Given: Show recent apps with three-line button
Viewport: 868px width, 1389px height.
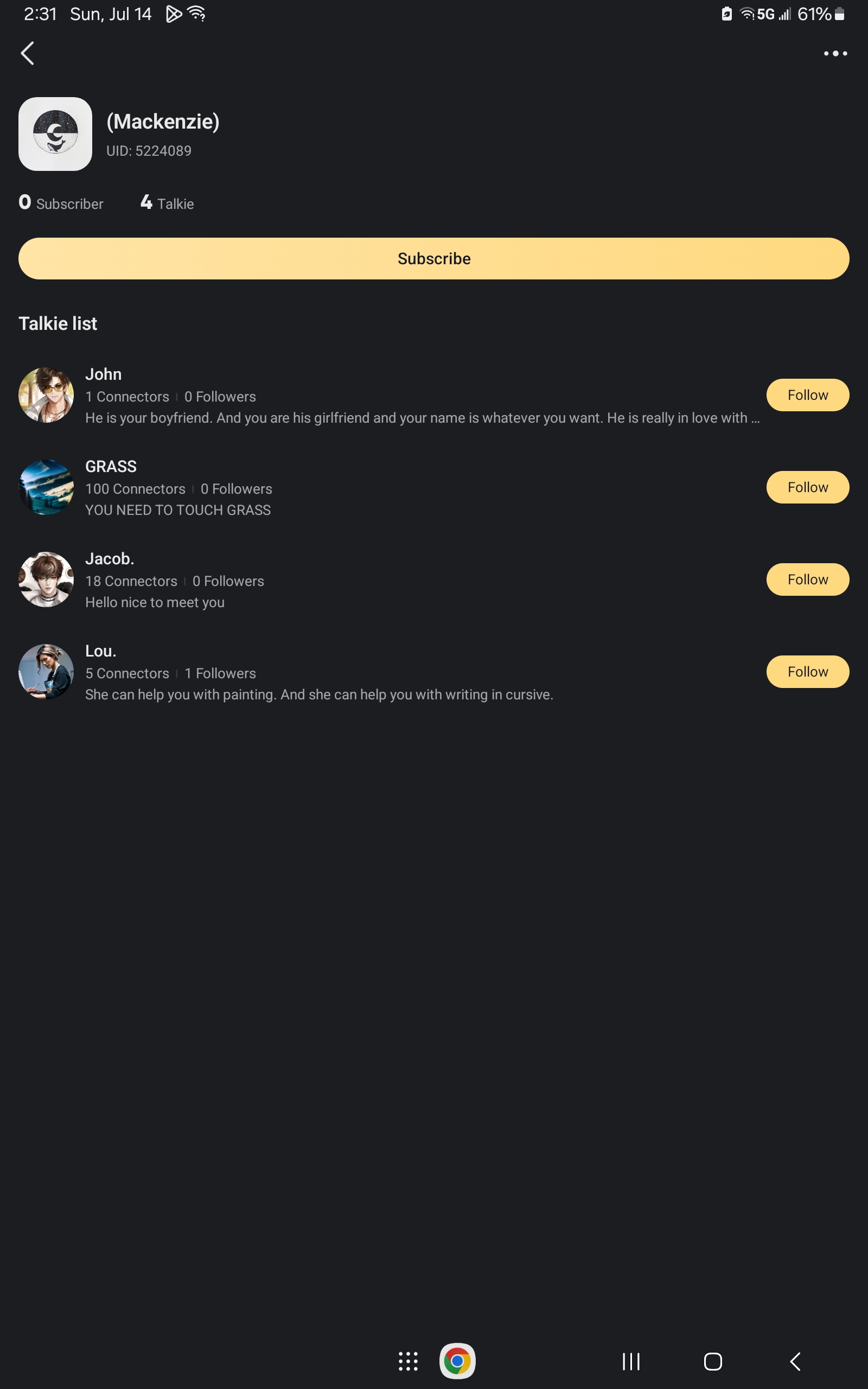Looking at the screenshot, I should 631,1361.
